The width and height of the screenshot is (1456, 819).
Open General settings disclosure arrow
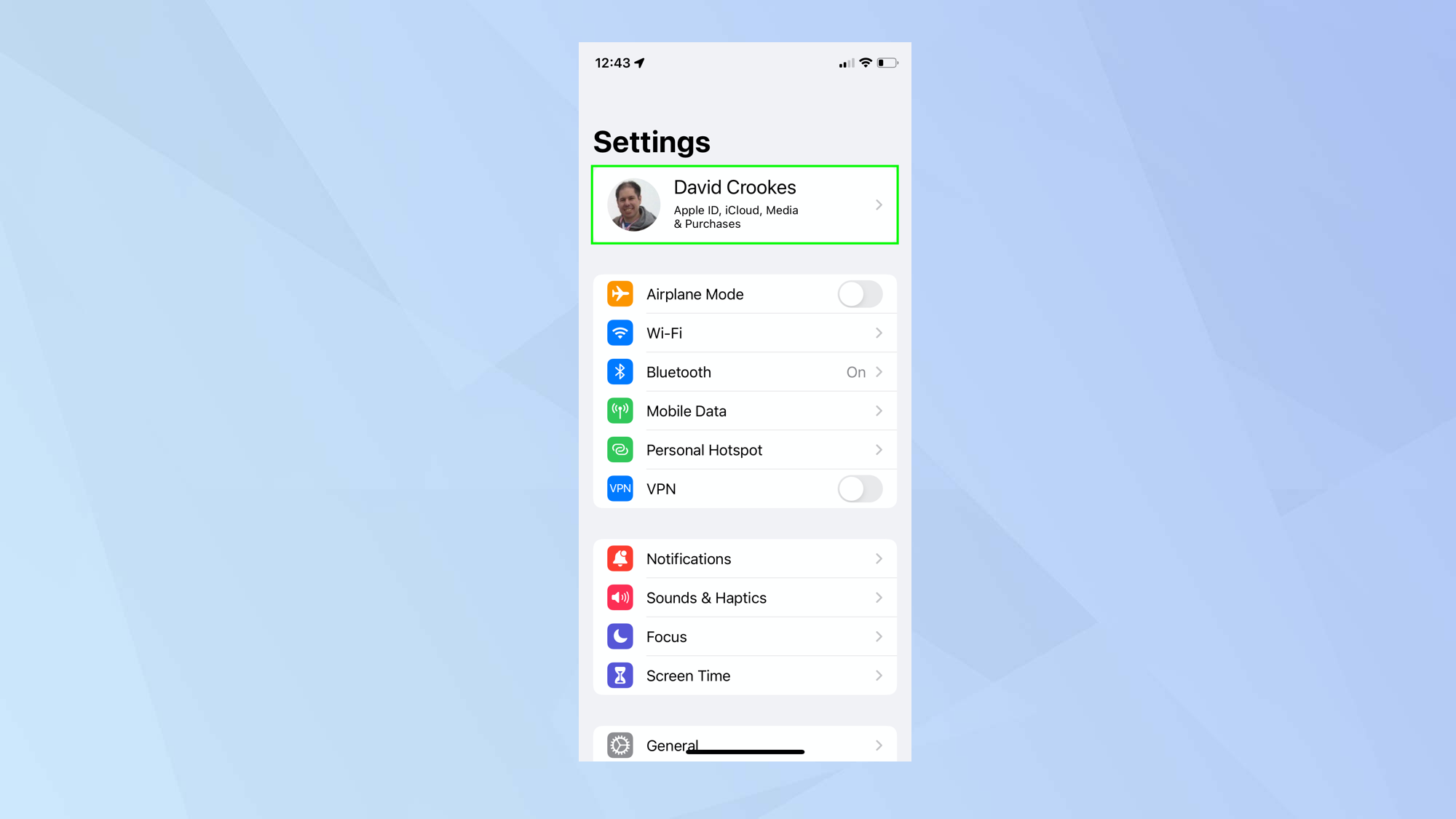[878, 745]
